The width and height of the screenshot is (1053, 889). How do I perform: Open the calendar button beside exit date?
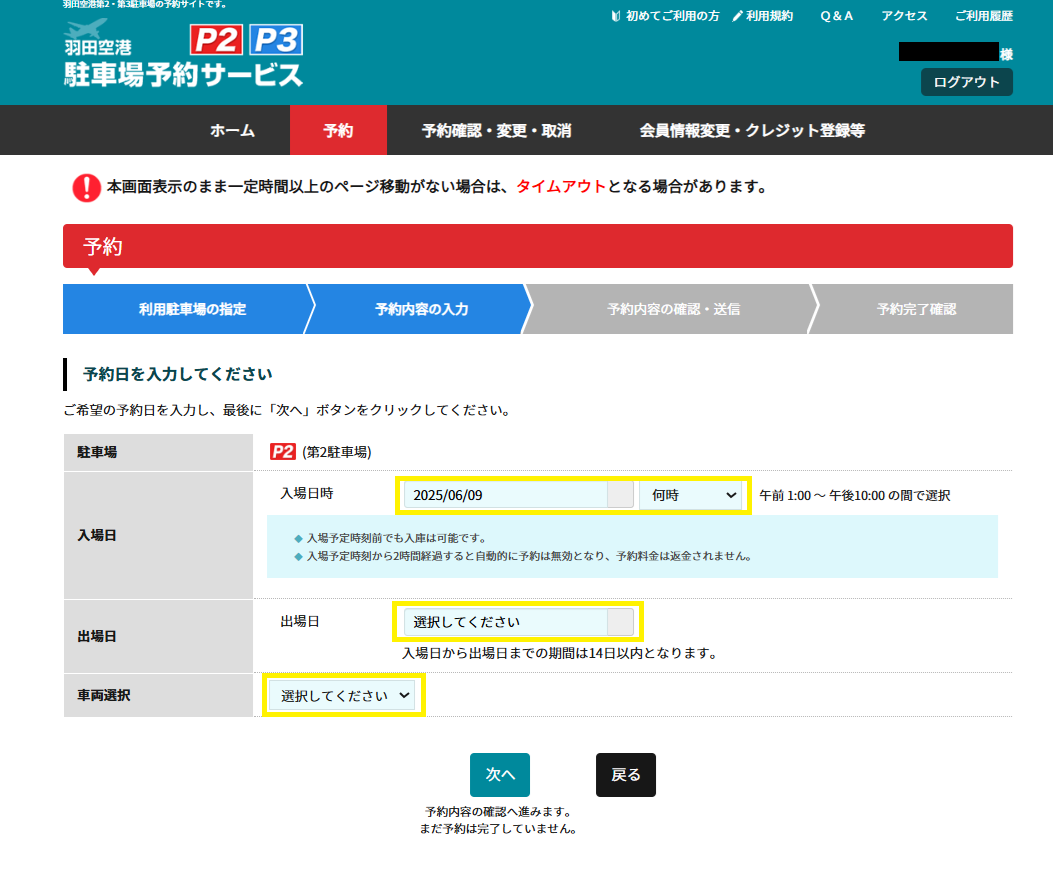pos(620,622)
